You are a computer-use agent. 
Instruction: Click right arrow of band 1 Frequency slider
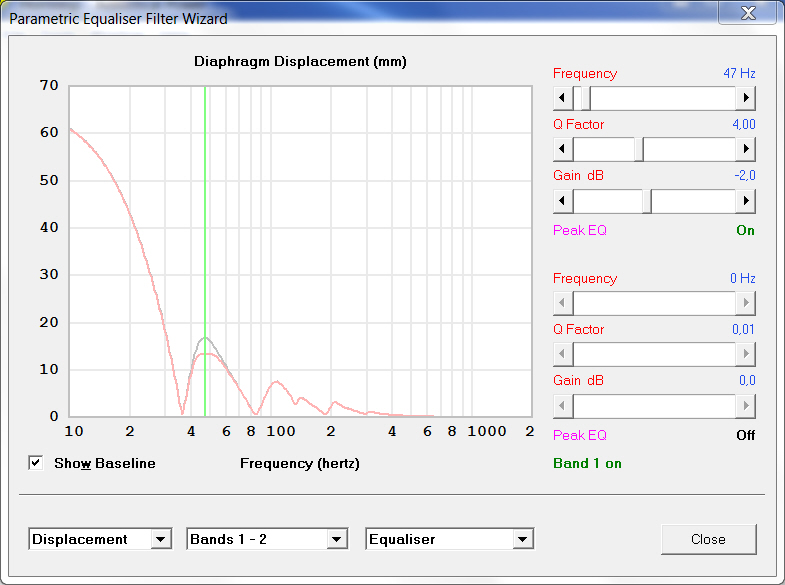tap(745, 98)
